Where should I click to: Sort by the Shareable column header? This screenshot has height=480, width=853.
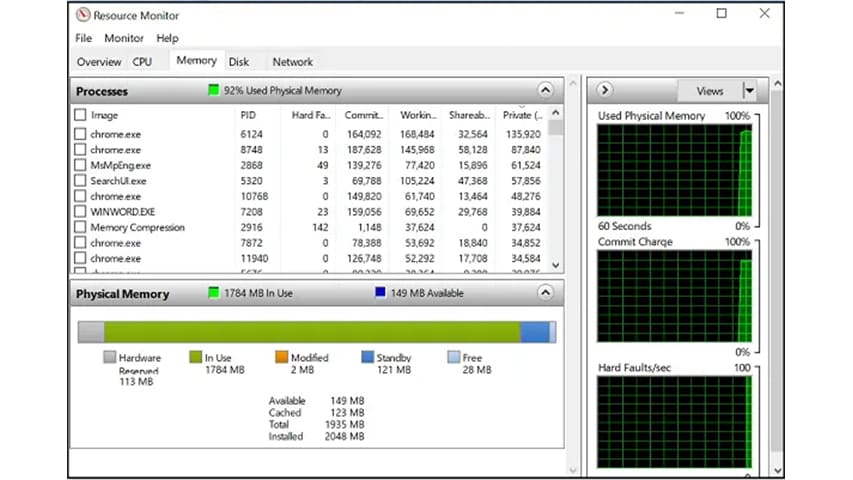[x=469, y=115]
